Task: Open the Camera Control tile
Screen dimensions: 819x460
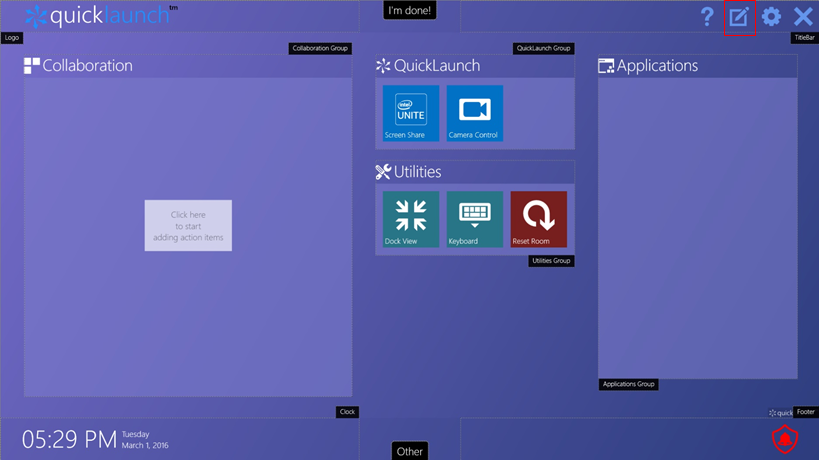Action: (x=475, y=113)
